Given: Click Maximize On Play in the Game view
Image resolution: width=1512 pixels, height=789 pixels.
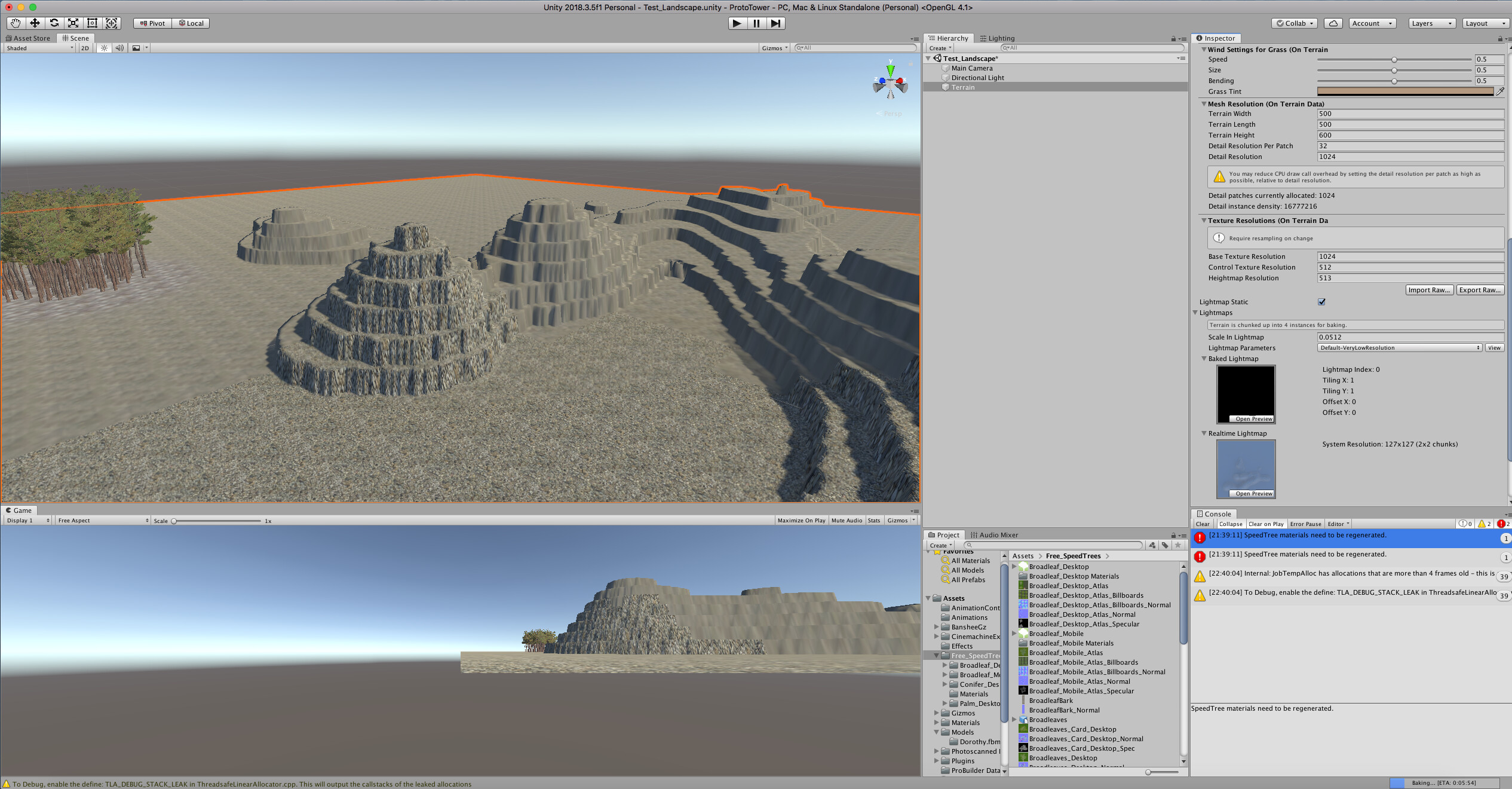Looking at the screenshot, I should click(x=801, y=520).
